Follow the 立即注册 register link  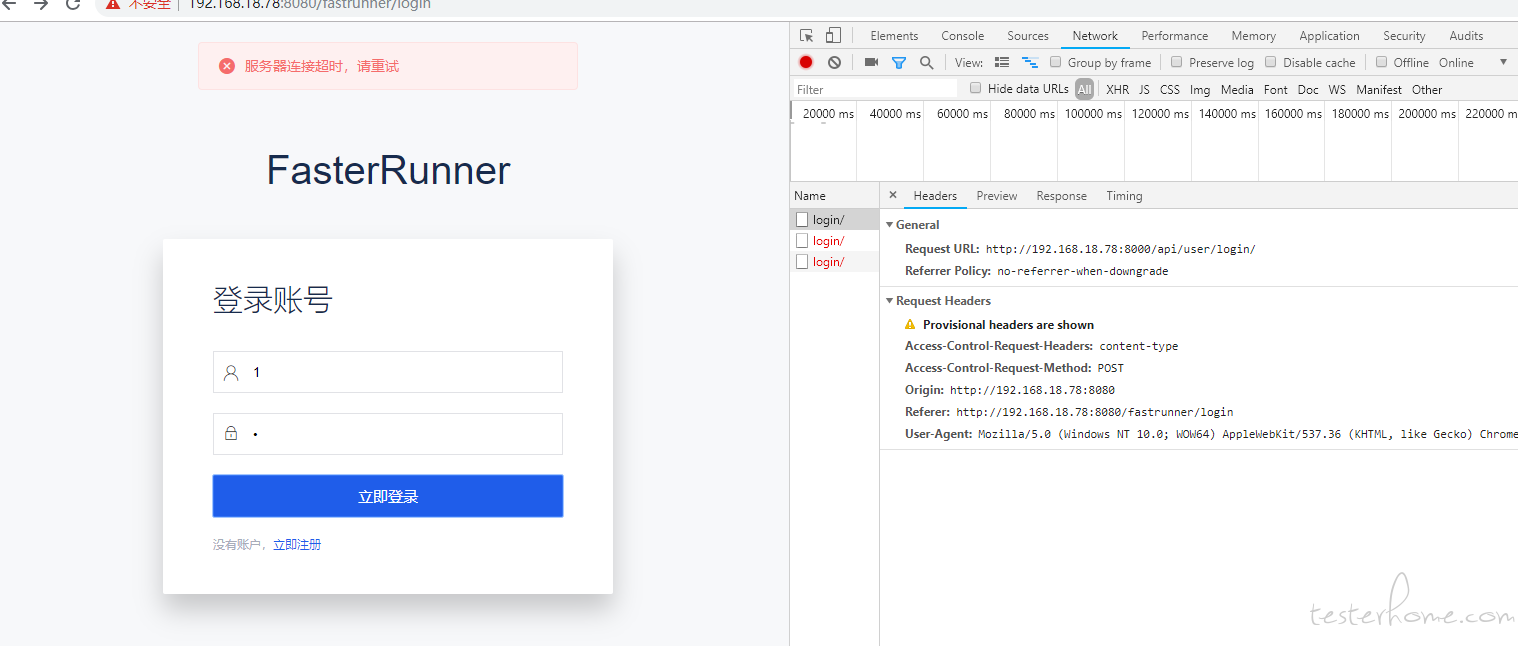pos(297,545)
